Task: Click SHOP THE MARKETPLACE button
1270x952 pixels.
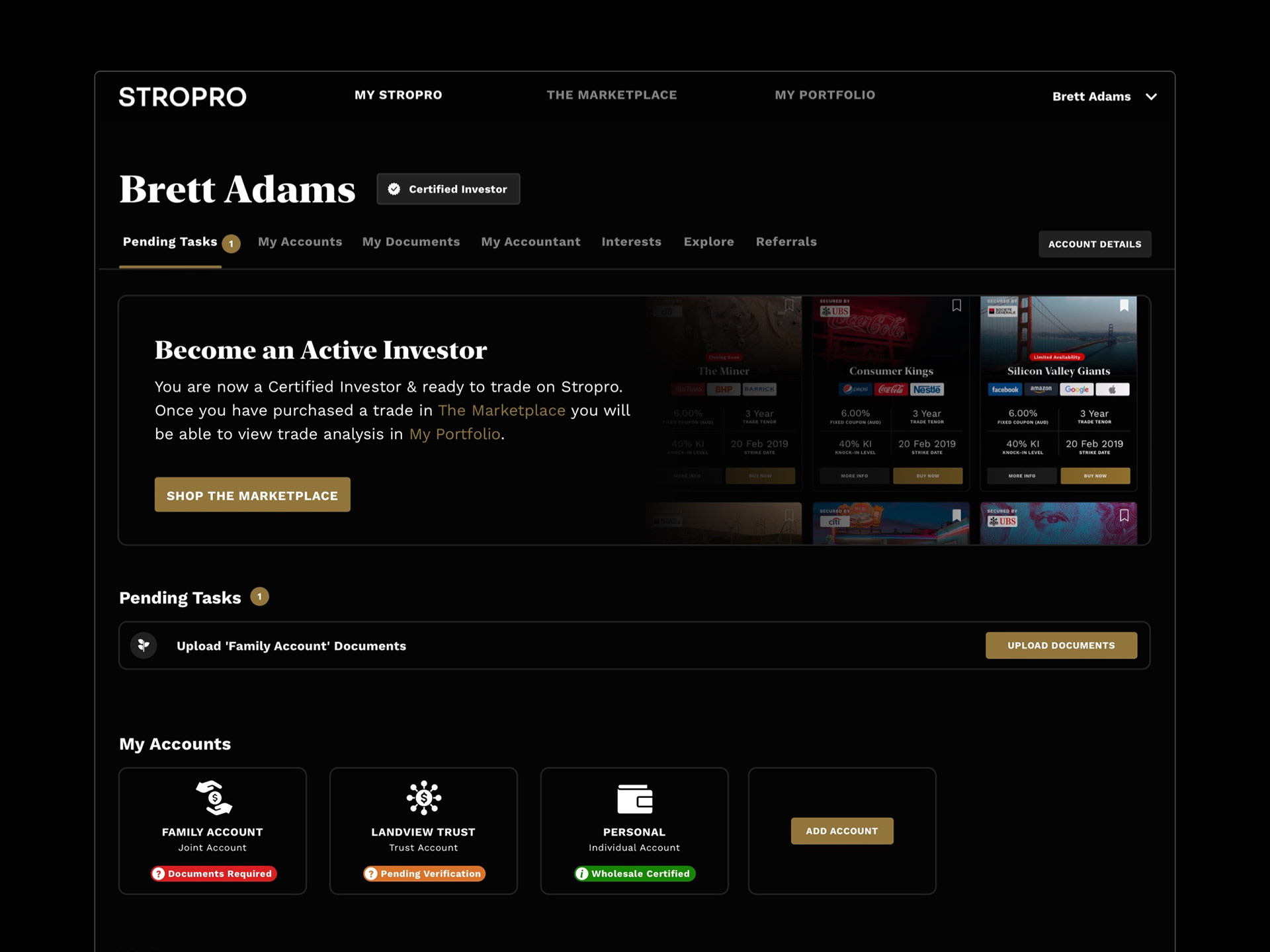Action: point(252,495)
